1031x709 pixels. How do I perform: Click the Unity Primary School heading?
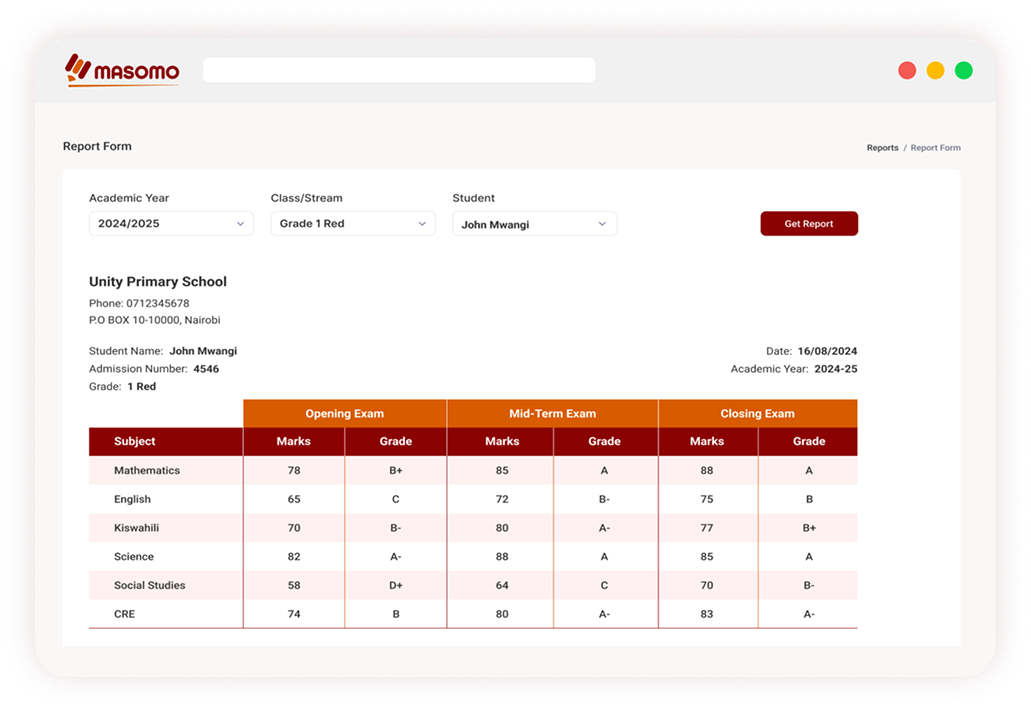pyautogui.click(x=158, y=282)
